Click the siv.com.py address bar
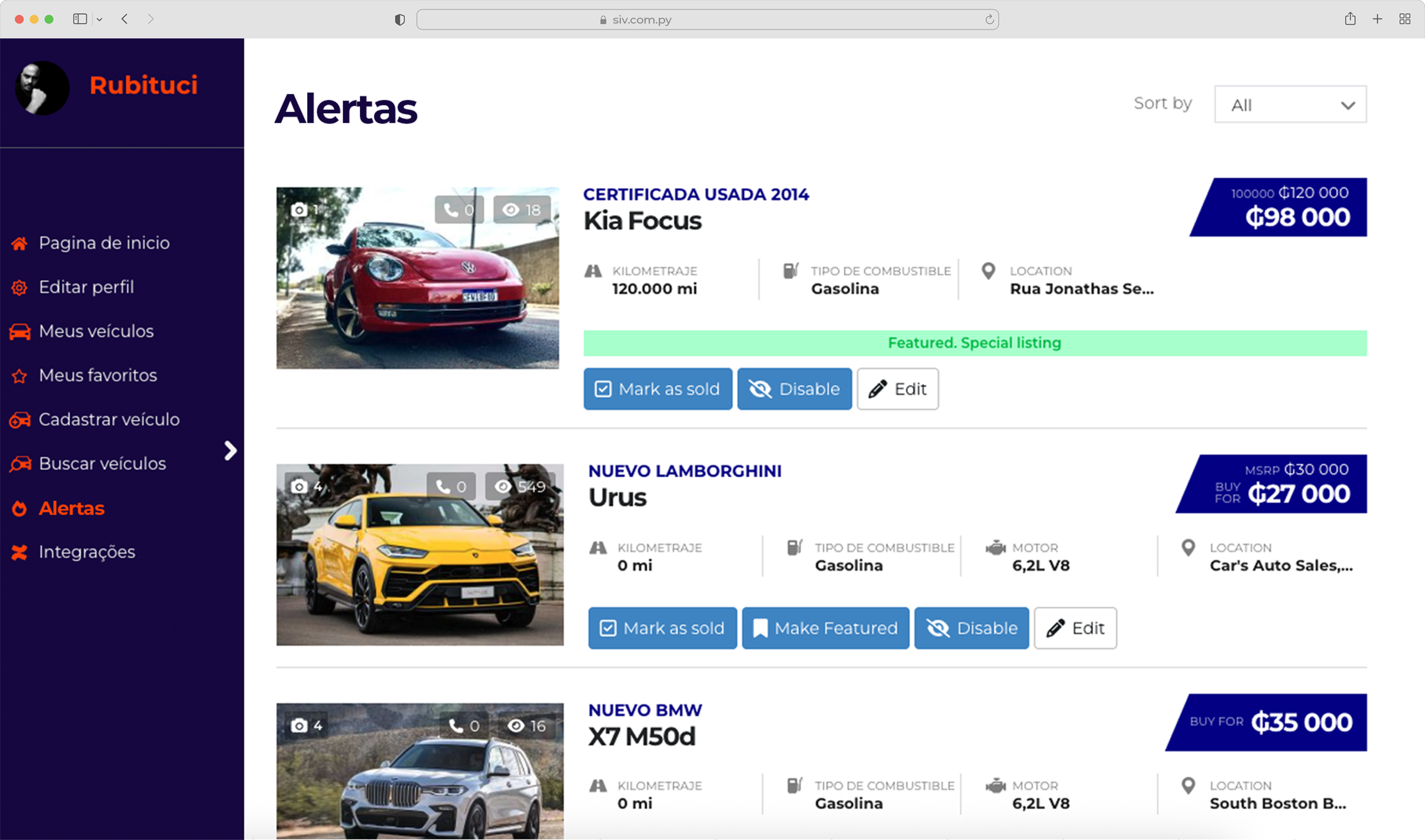This screenshot has width=1425, height=840. tap(707, 19)
